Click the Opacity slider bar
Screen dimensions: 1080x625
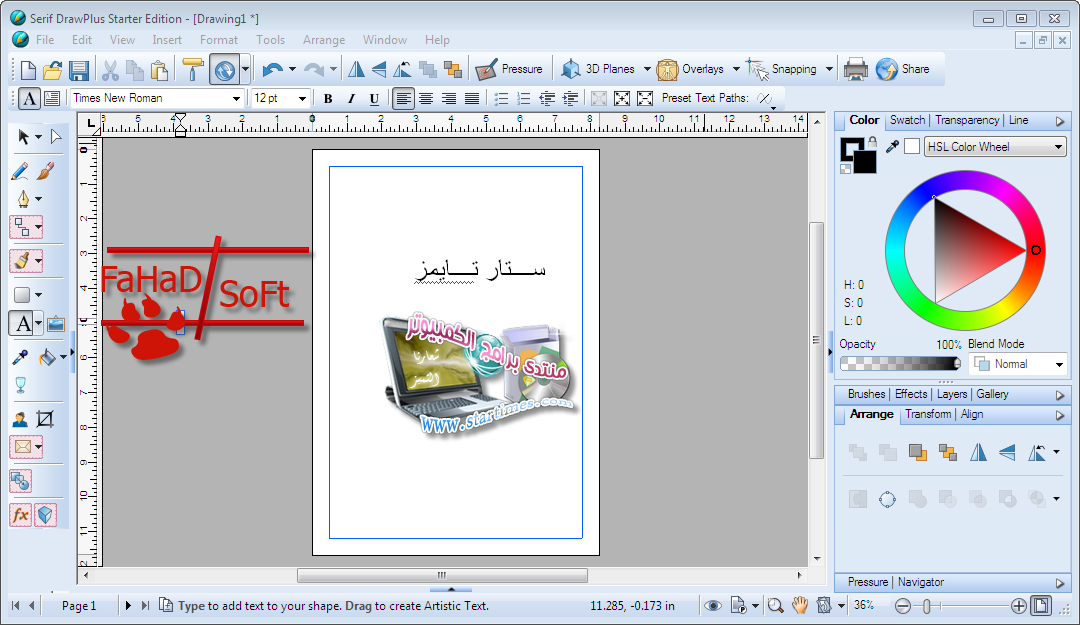(x=900, y=364)
